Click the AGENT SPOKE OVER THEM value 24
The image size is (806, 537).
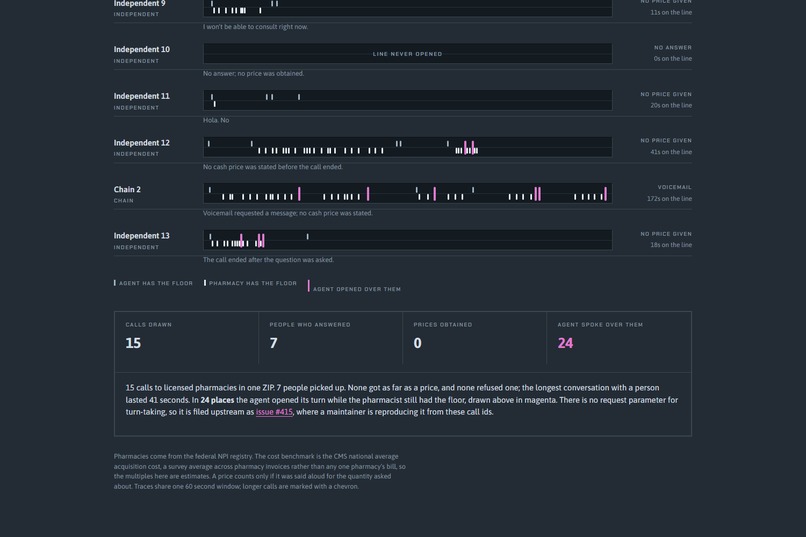(565, 343)
